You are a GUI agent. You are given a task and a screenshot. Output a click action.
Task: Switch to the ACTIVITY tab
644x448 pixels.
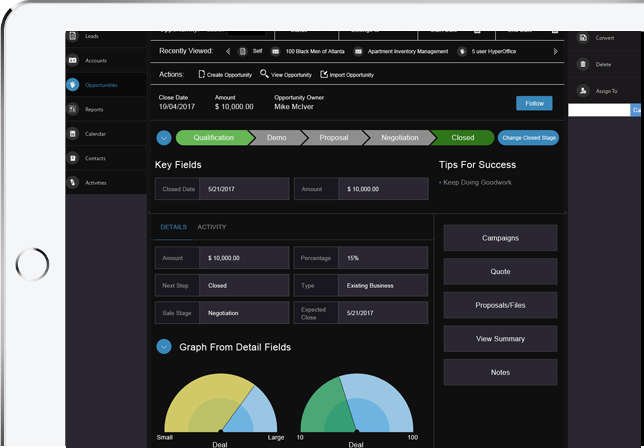click(x=211, y=227)
